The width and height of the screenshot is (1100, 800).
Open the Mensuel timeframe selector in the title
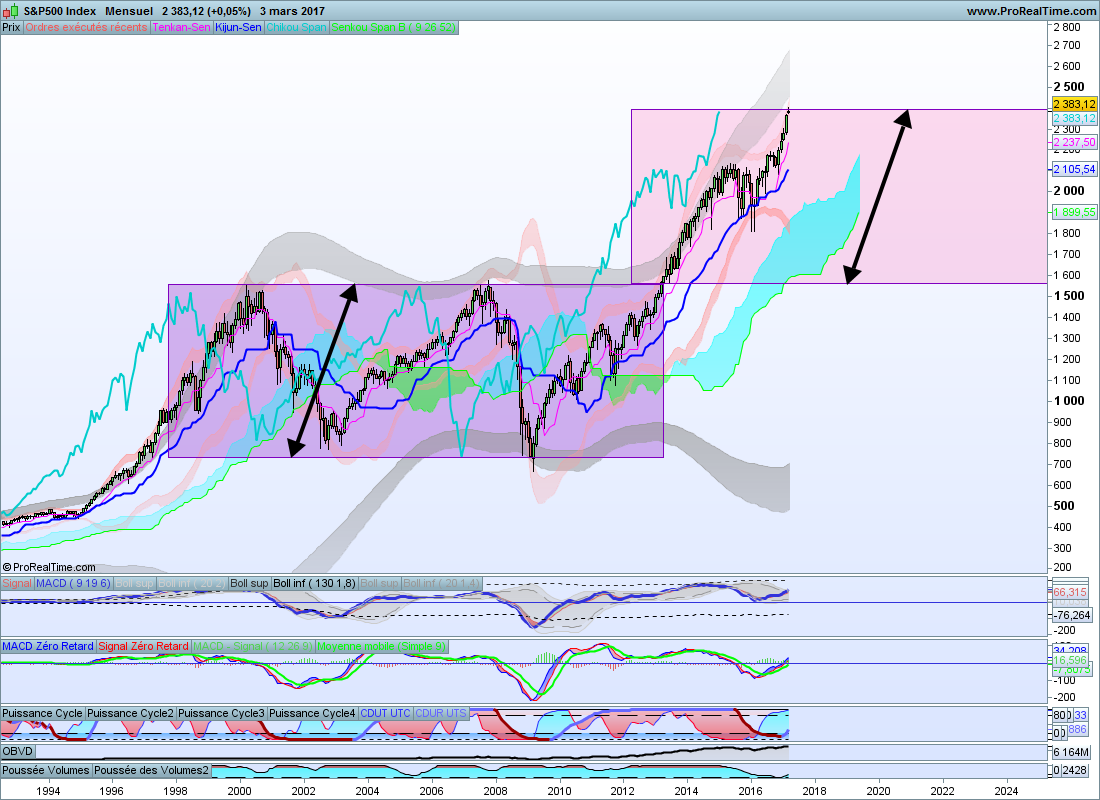[x=128, y=11]
